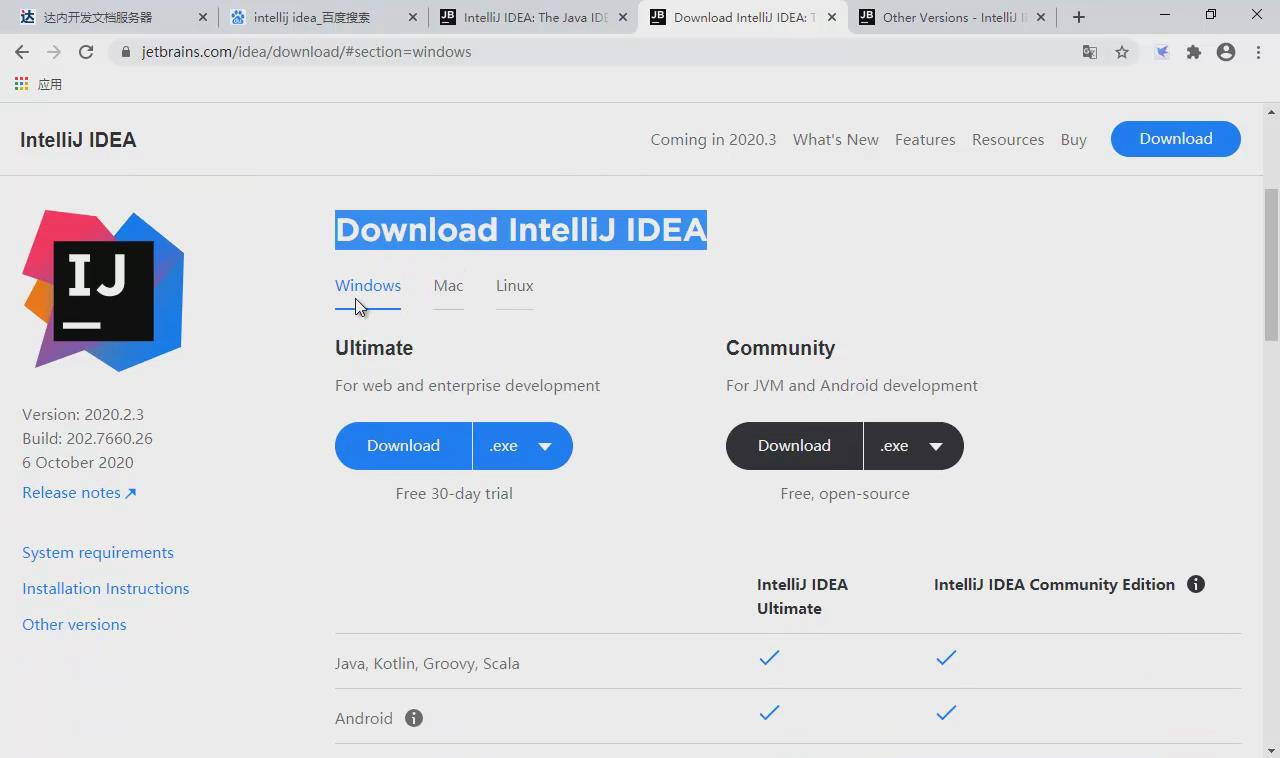Screen dimensions: 1280x758
Task: Open the What's New page
Action: coord(836,140)
